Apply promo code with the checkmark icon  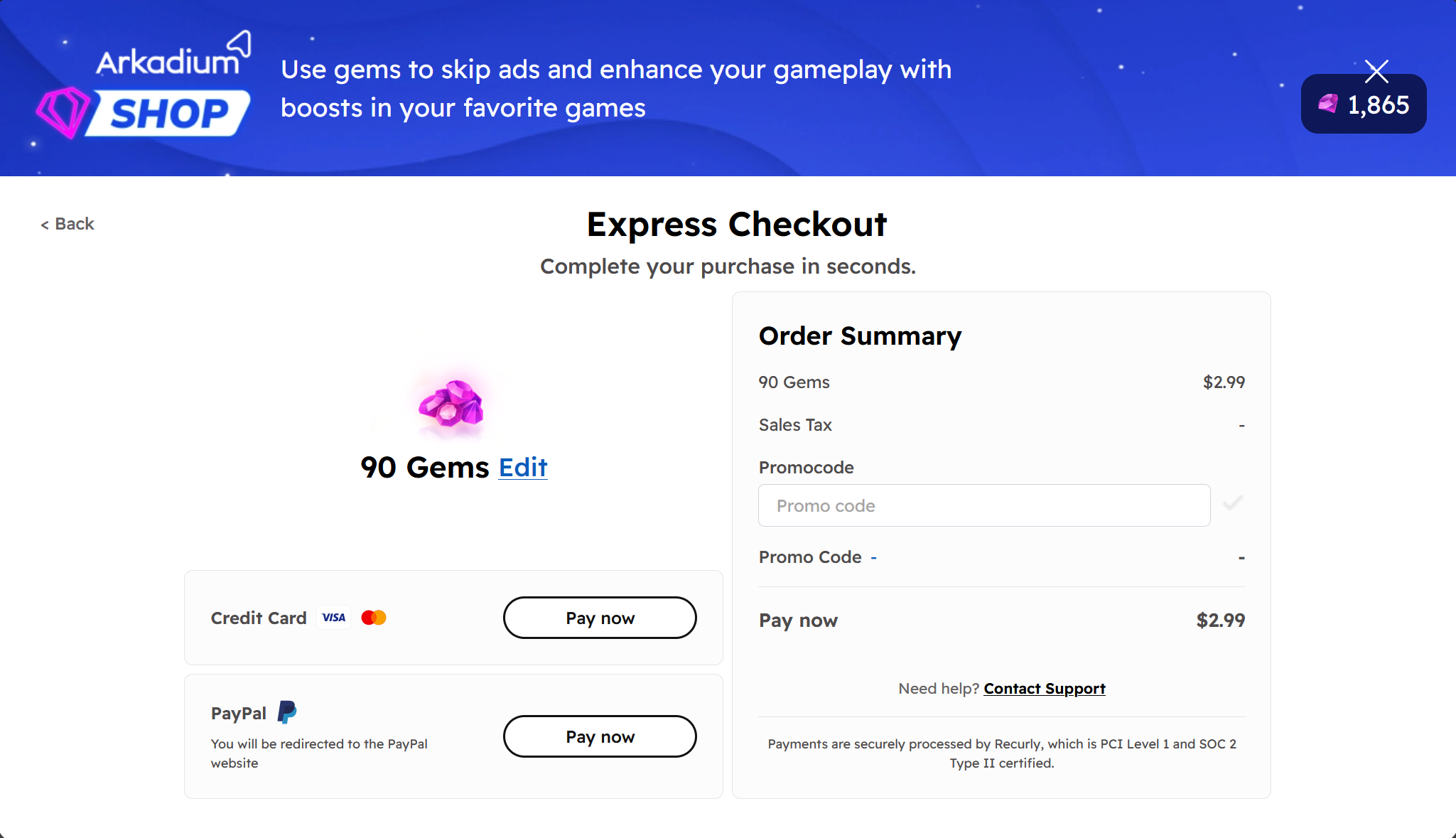[x=1232, y=504]
